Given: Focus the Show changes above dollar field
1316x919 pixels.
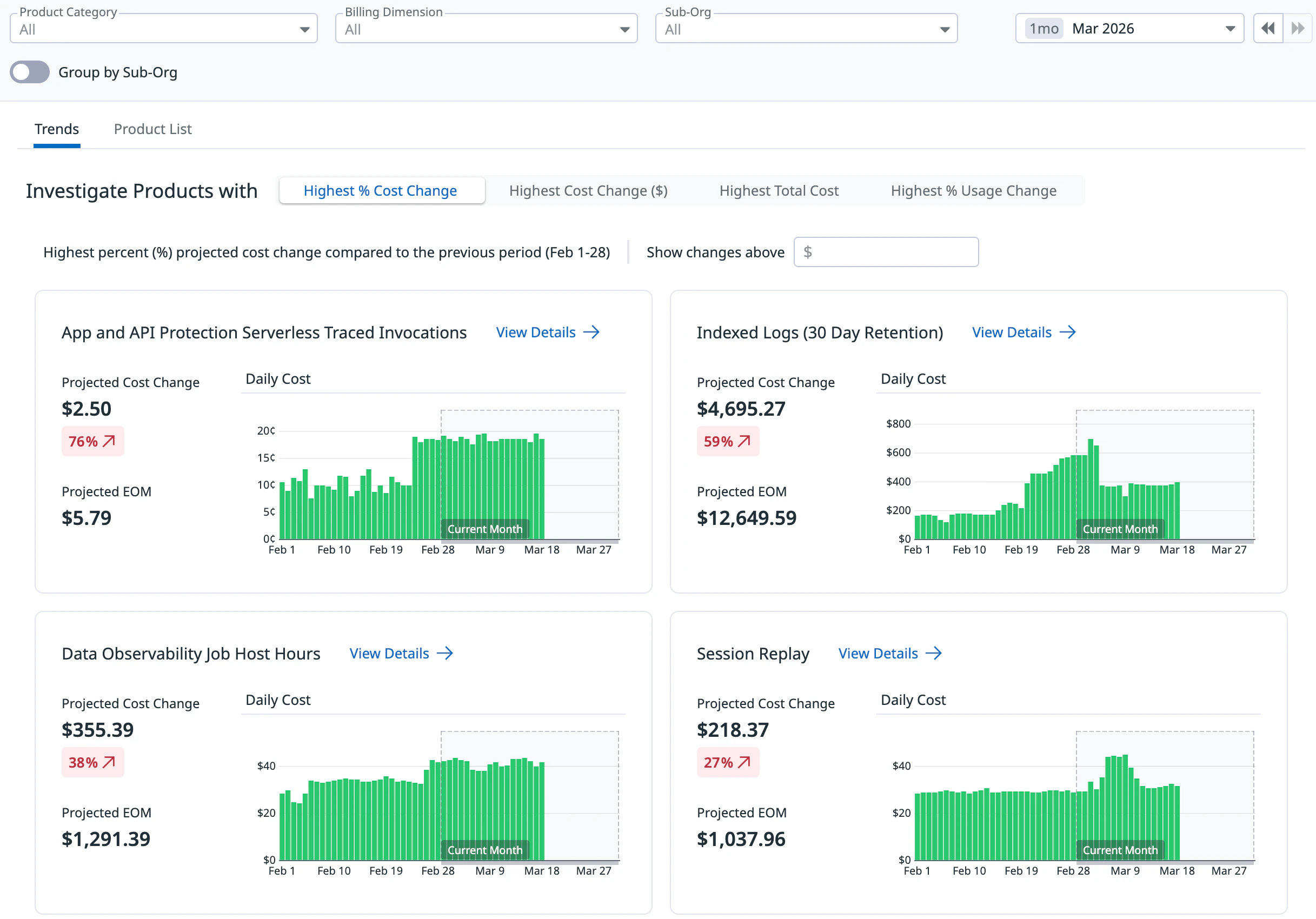Looking at the screenshot, I should [x=886, y=252].
